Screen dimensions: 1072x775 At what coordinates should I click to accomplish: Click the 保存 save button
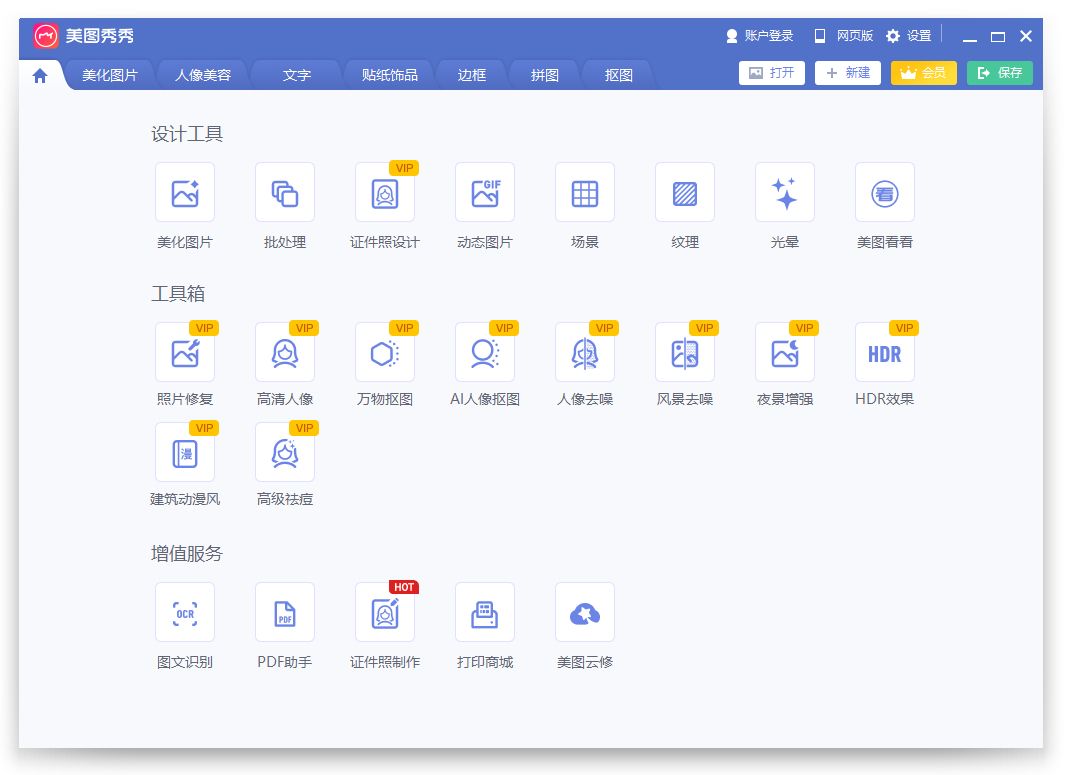tap(999, 72)
